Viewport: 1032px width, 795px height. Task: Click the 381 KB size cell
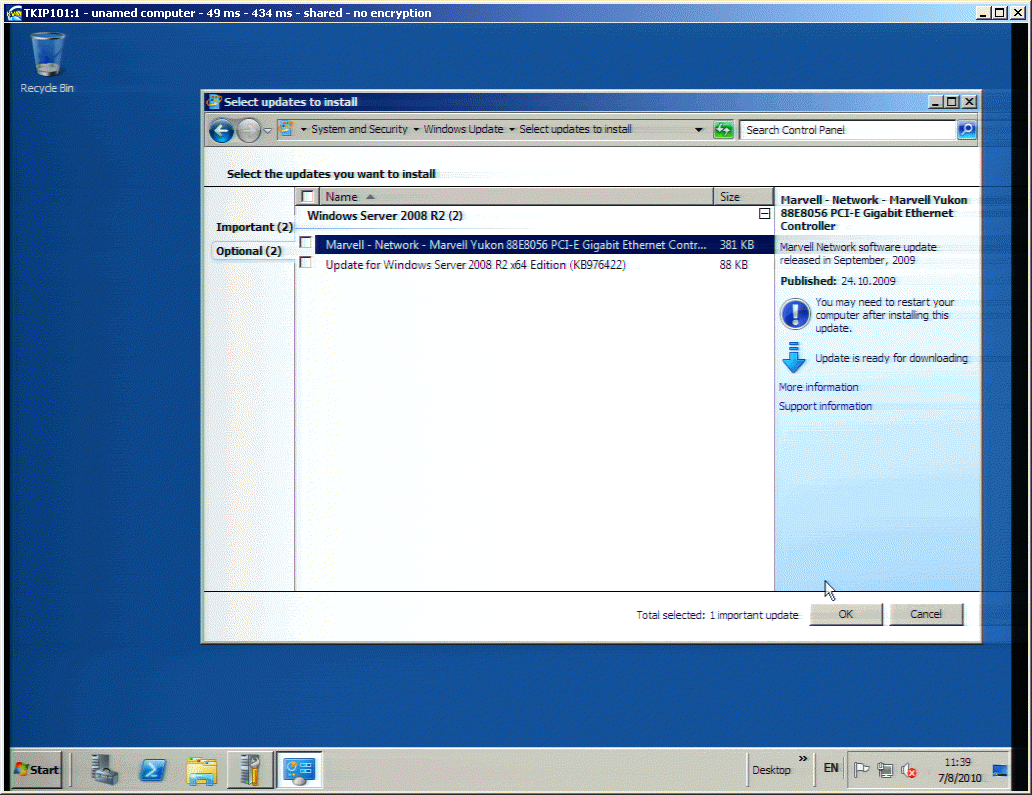(736, 245)
